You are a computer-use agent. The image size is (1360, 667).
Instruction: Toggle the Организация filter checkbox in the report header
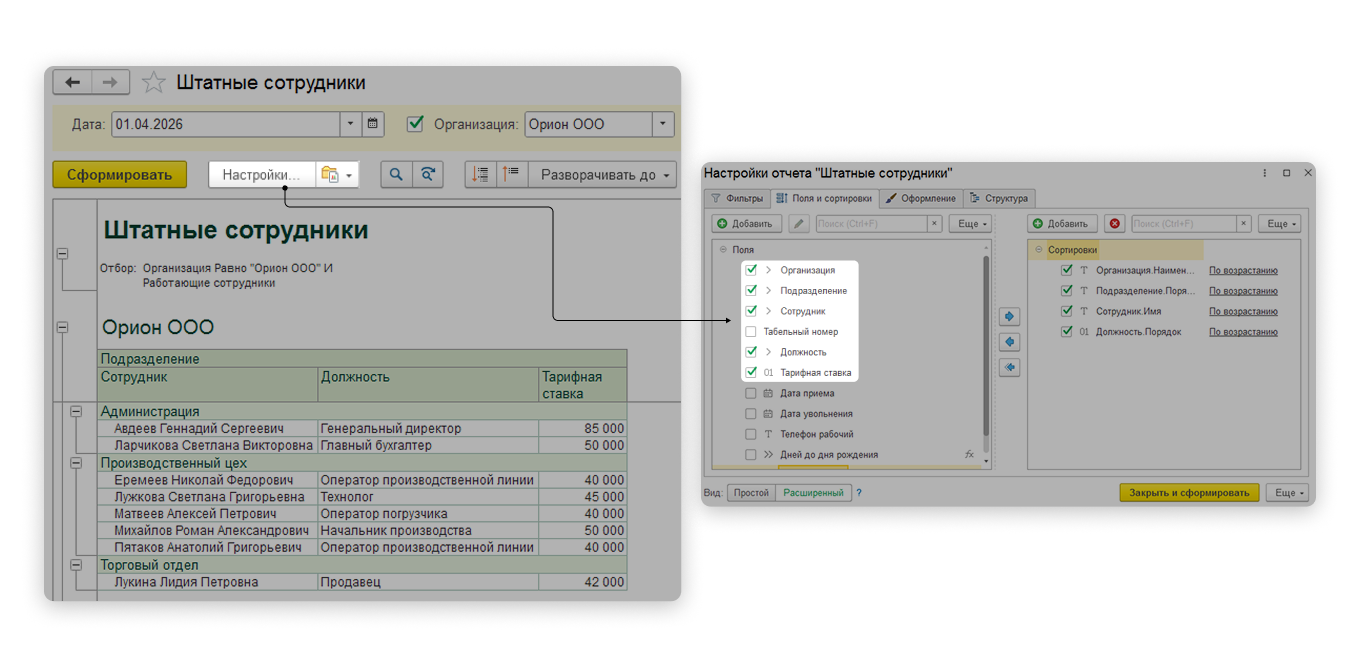pyautogui.click(x=416, y=124)
